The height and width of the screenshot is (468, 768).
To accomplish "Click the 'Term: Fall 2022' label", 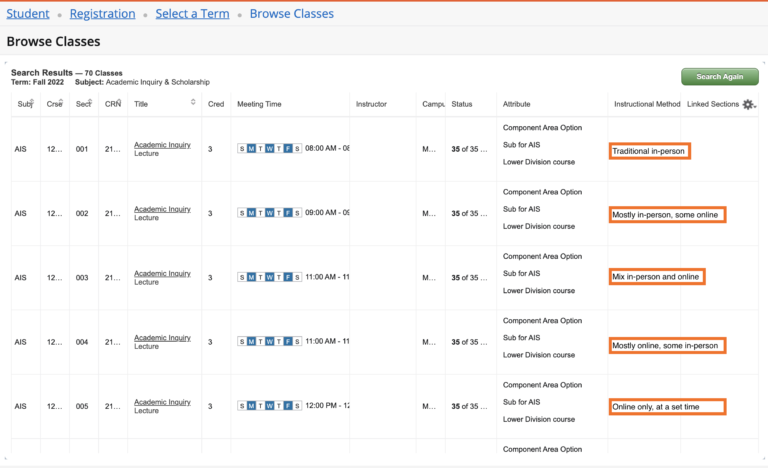I will 37,82.
